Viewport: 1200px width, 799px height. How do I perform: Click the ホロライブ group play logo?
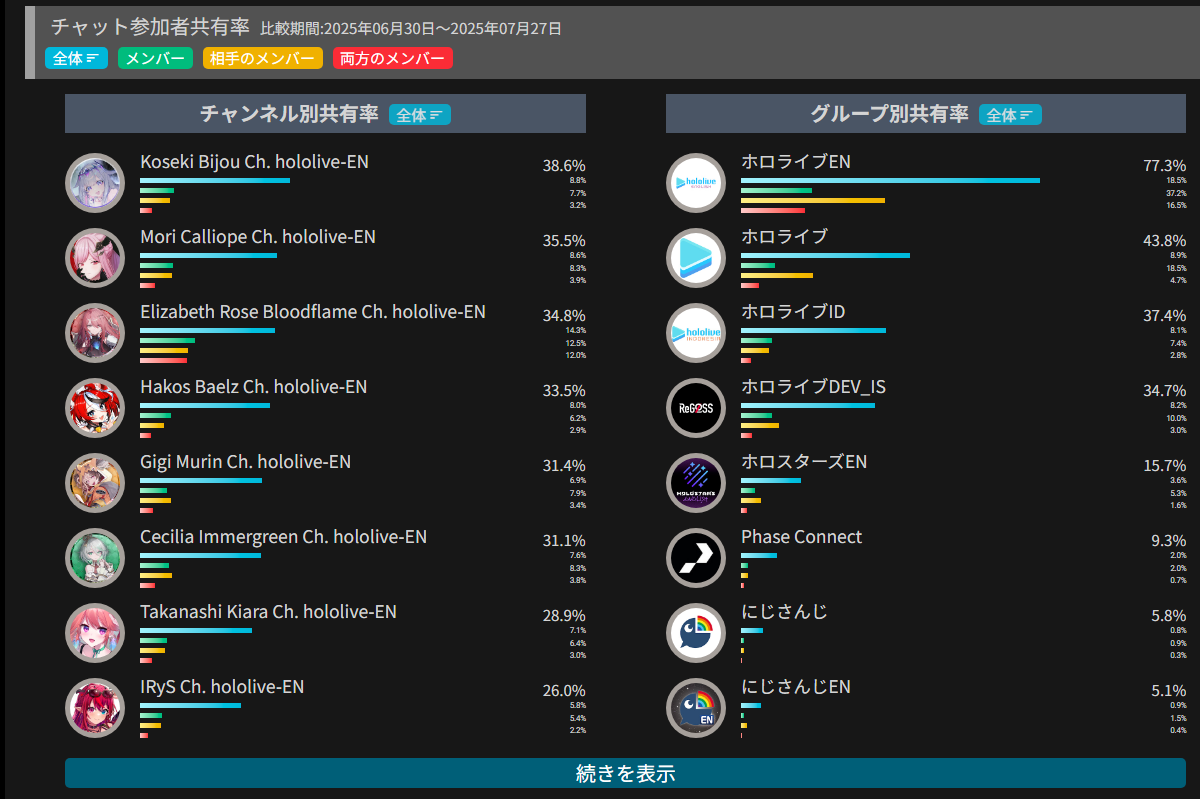(x=695, y=257)
